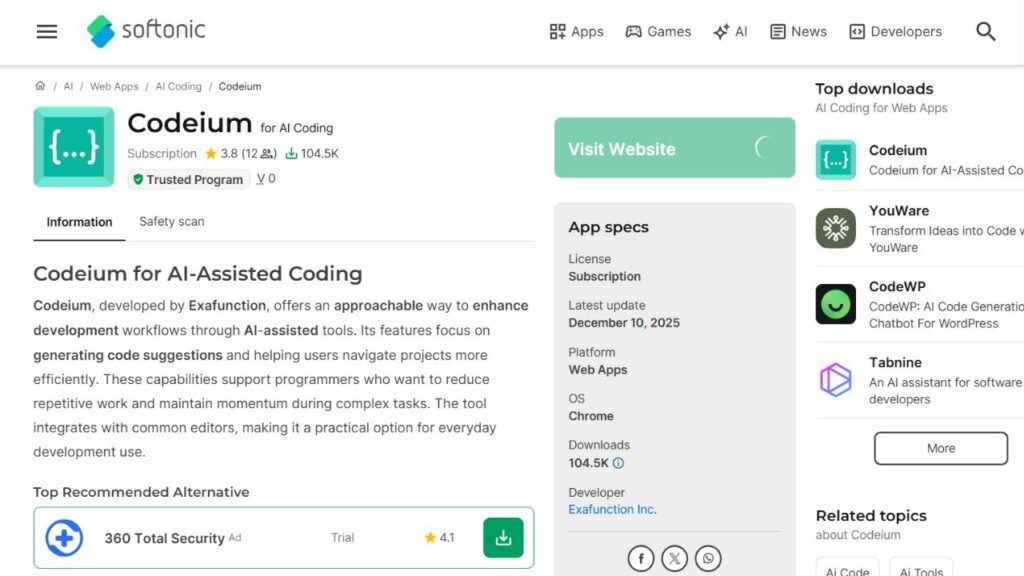Open the News section

pos(798,31)
